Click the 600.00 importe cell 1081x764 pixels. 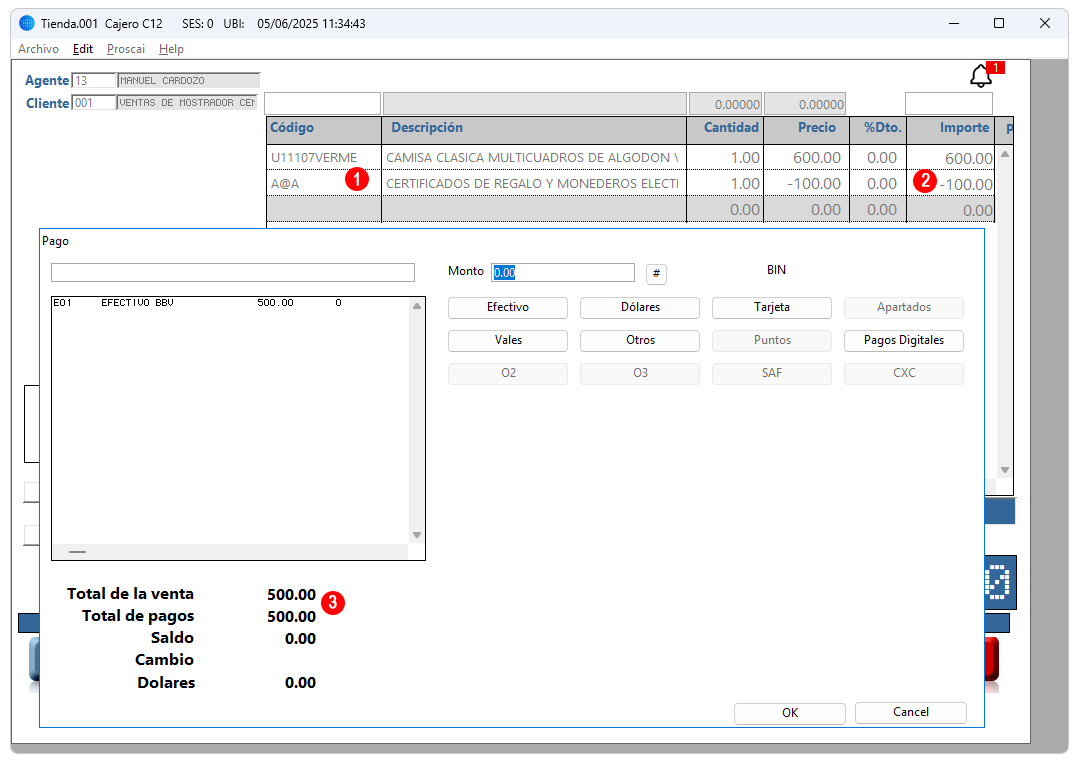coord(951,158)
